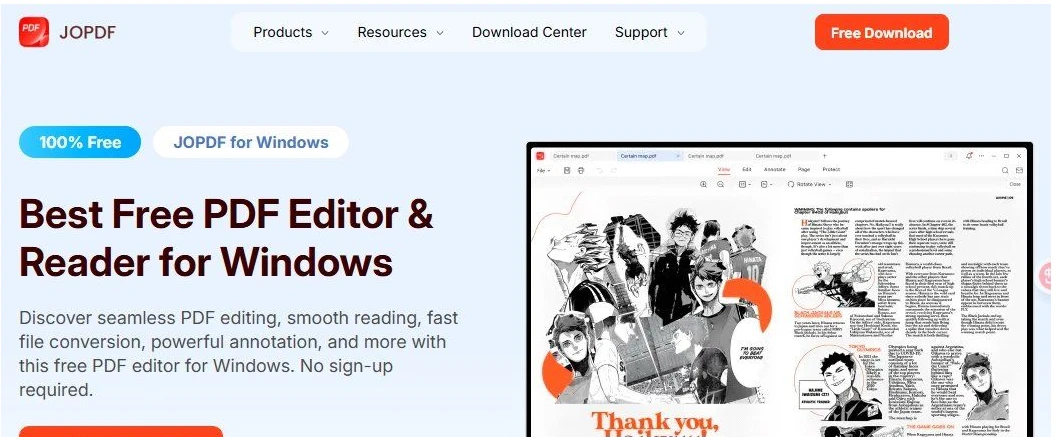Switch to the Annotate tab
This screenshot has width=1057, height=437.
[x=775, y=170]
